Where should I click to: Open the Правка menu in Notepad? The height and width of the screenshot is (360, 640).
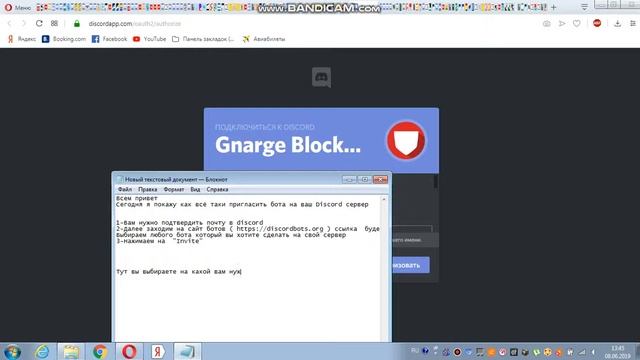pos(147,189)
